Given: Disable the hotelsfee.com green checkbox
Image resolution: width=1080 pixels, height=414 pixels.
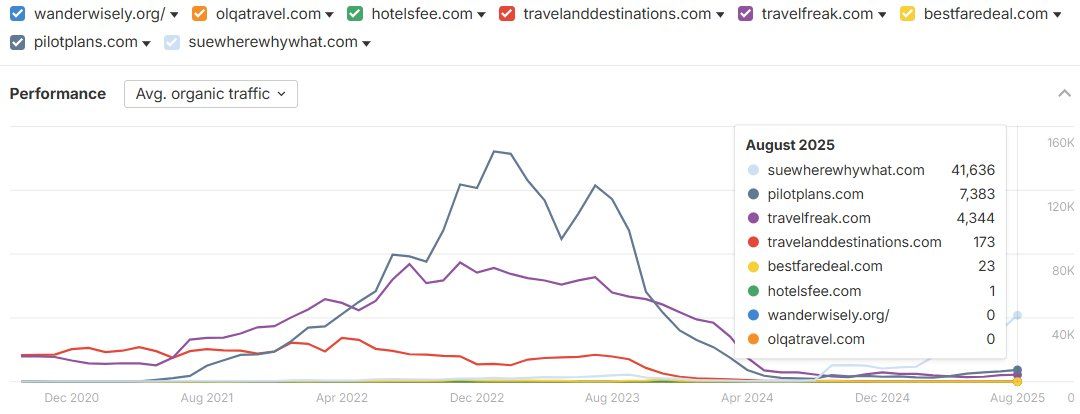Looking at the screenshot, I should coord(355,13).
